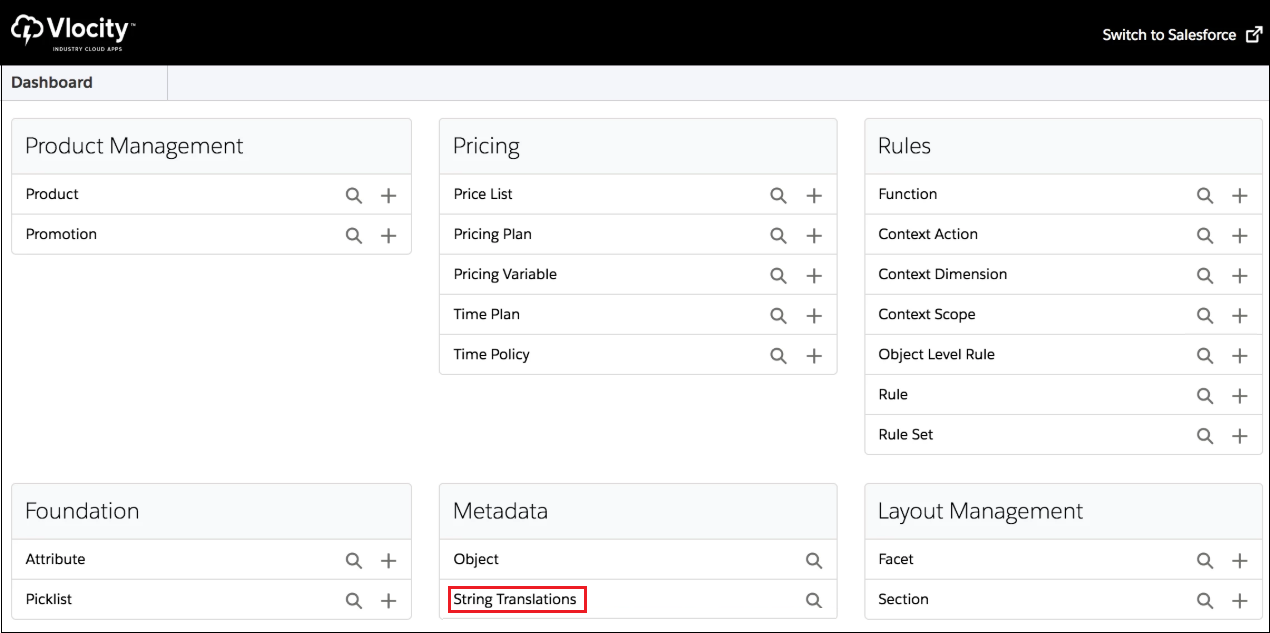Select Rule Set label
Viewport: 1270px width, 633px height.
[x=906, y=434]
